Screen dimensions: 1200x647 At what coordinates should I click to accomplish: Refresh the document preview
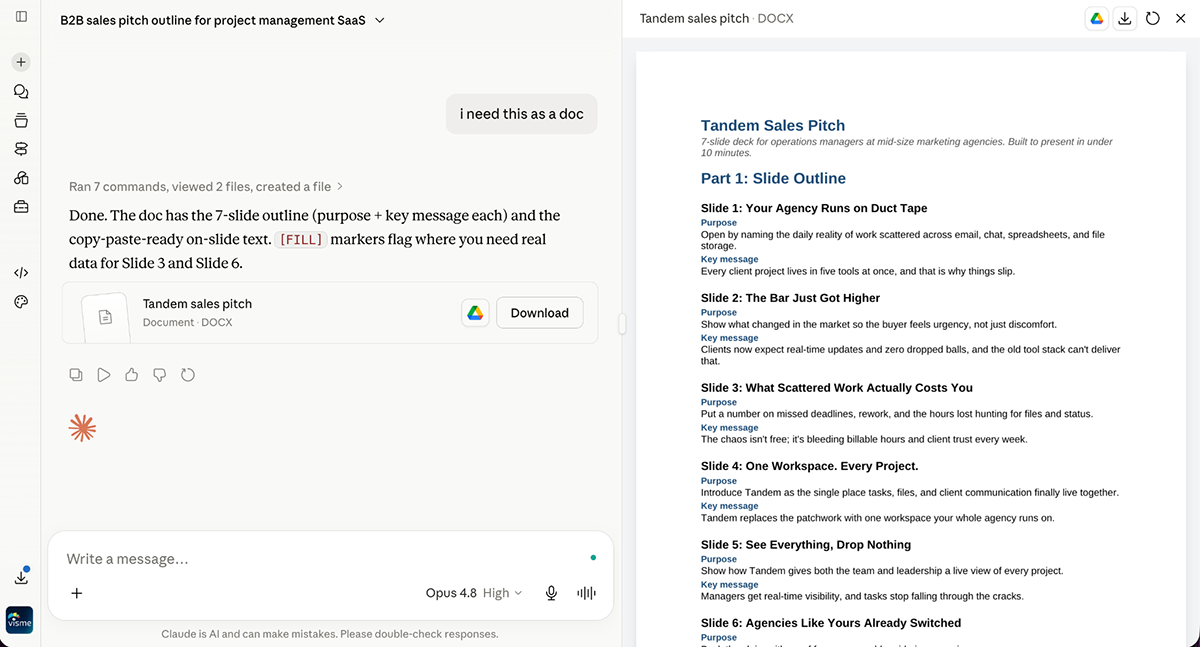(x=1153, y=18)
